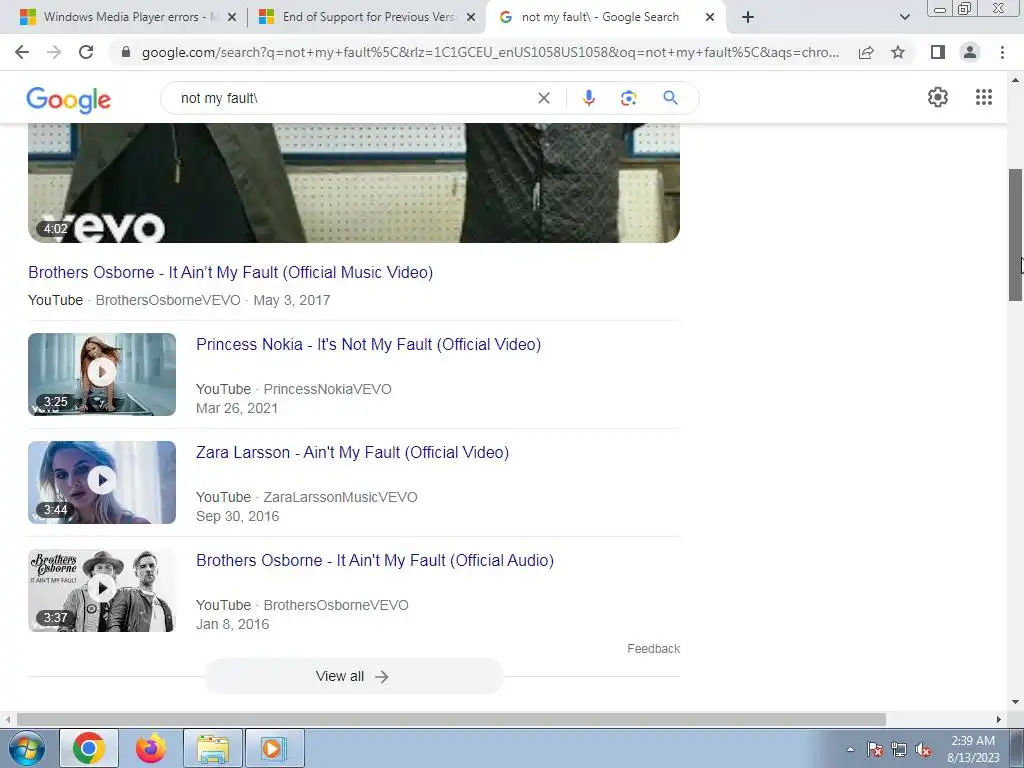Close the End of Support tab

coord(470,18)
